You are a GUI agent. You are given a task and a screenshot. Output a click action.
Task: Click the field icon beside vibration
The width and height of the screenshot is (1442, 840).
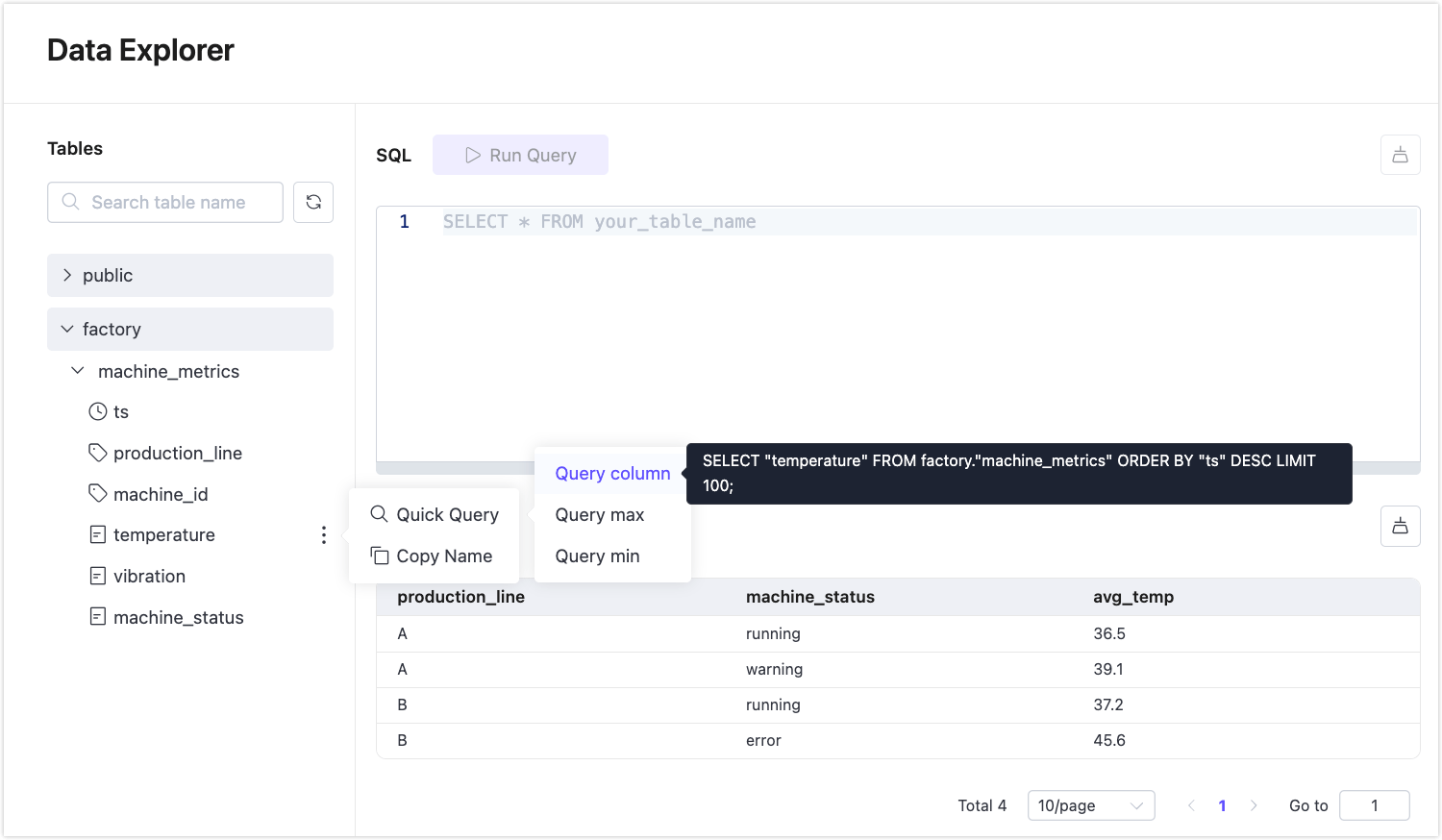pyautogui.click(x=98, y=576)
